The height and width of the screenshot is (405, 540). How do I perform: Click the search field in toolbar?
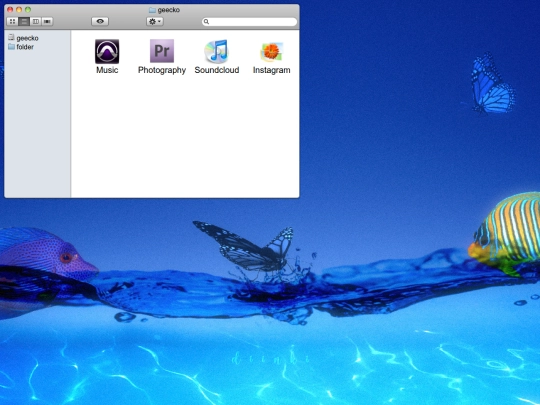click(249, 22)
